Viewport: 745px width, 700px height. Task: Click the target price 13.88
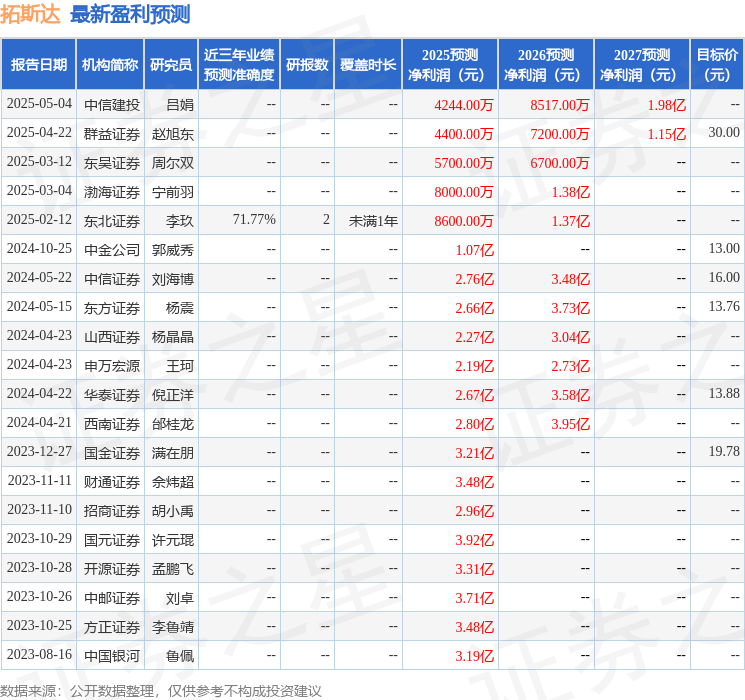(x=724, y=393)
